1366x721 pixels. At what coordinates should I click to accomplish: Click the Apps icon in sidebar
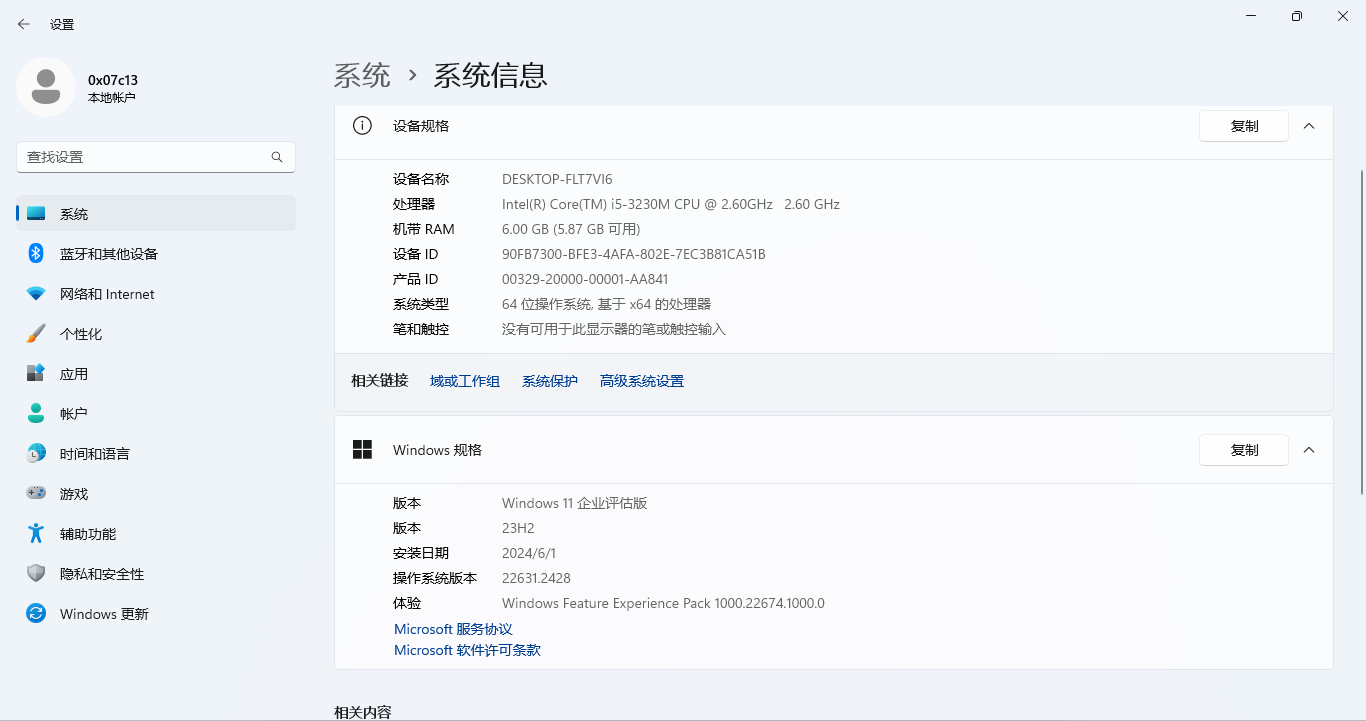(36, 374)
